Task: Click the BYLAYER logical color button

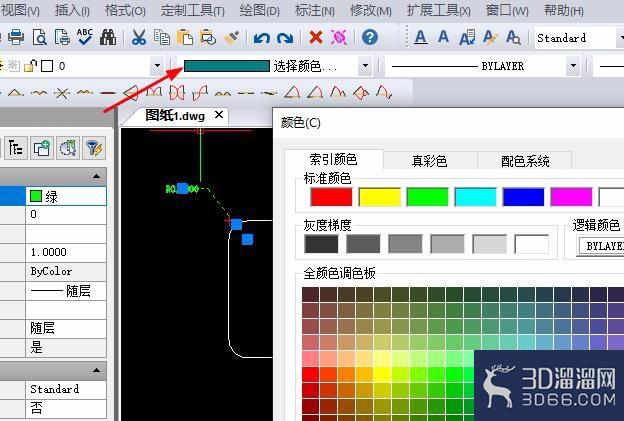Action: tap(601, 246)
